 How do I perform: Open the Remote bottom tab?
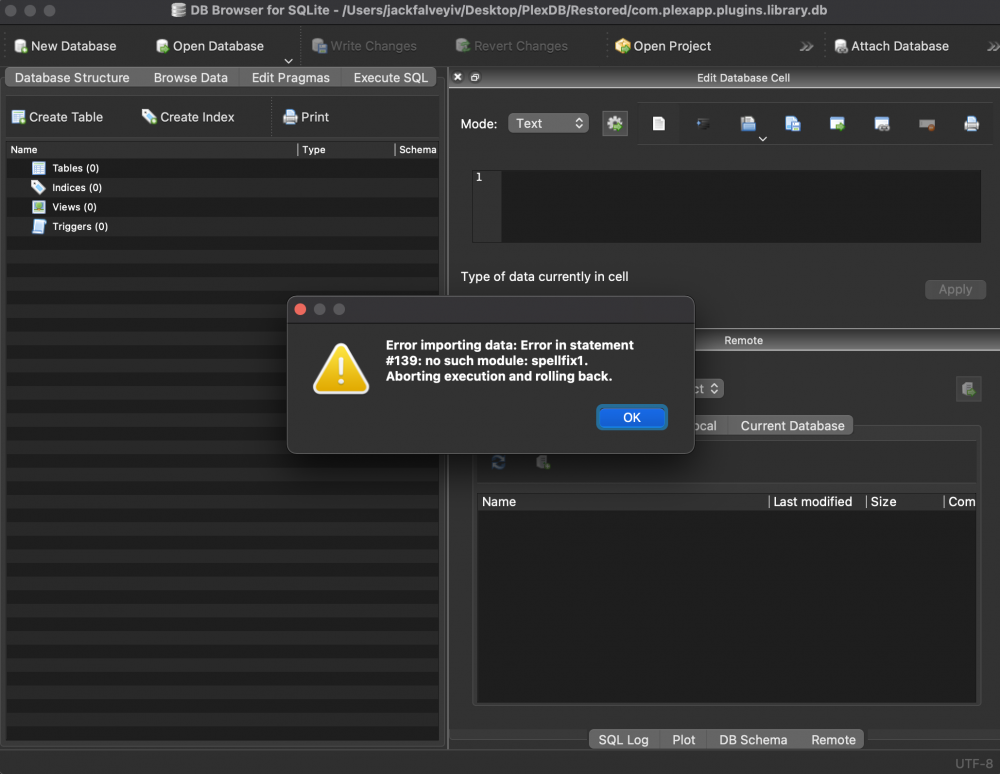(x=833, y=740)
